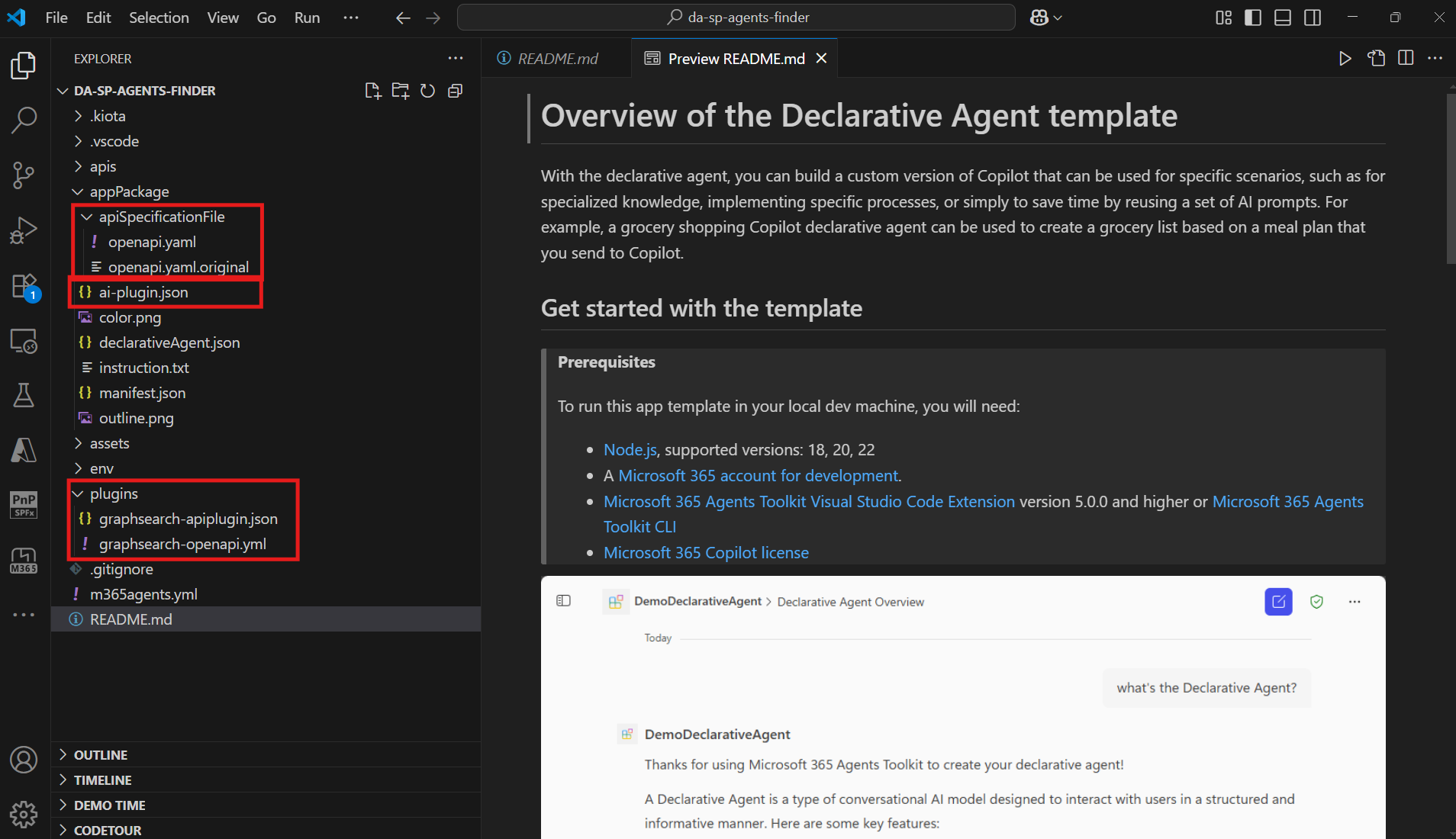The image size is (1456, 839).
Task: Open the View menu
Action: [223, 18]
